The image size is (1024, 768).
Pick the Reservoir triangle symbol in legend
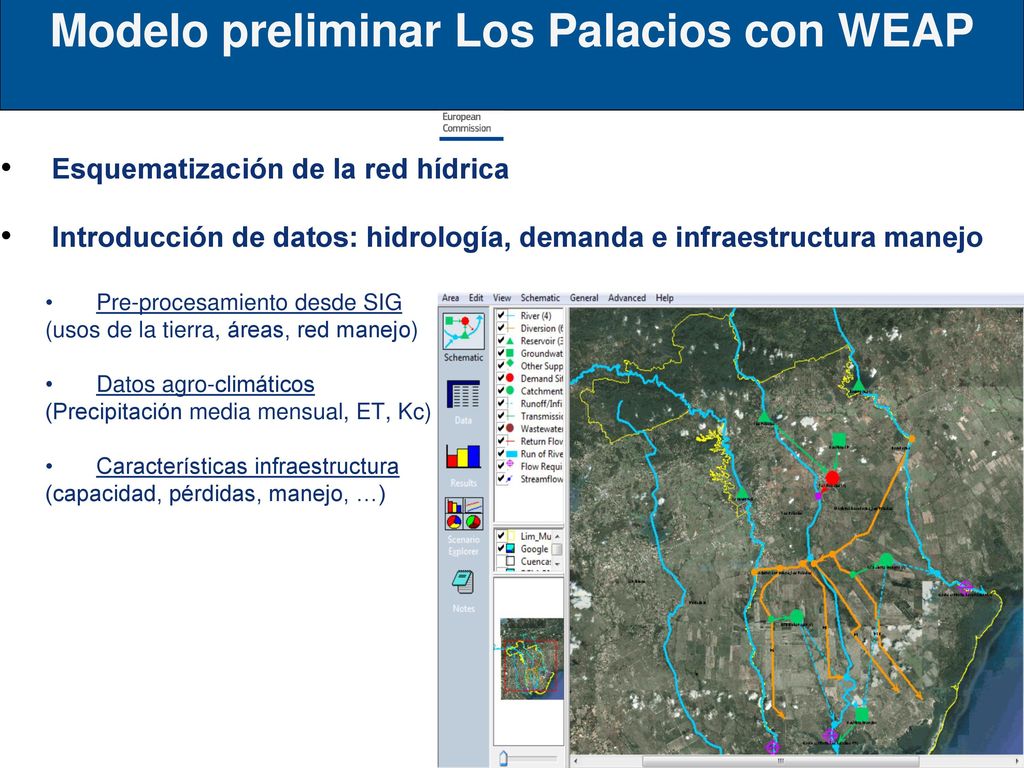pyautogui.click(x=510, y=341)
